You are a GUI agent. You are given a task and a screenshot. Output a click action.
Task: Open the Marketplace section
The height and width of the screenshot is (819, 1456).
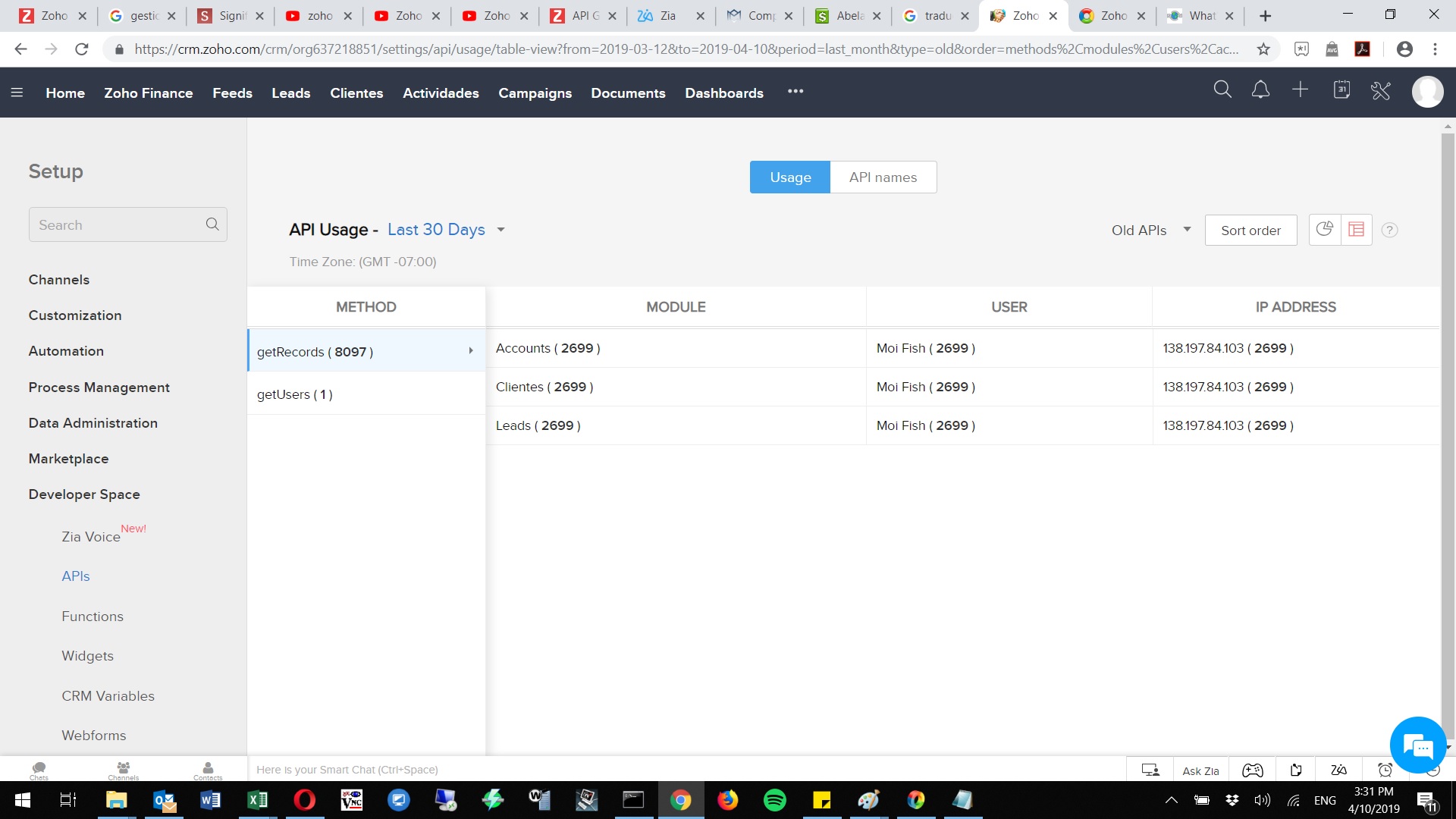[x=69, y=458]
